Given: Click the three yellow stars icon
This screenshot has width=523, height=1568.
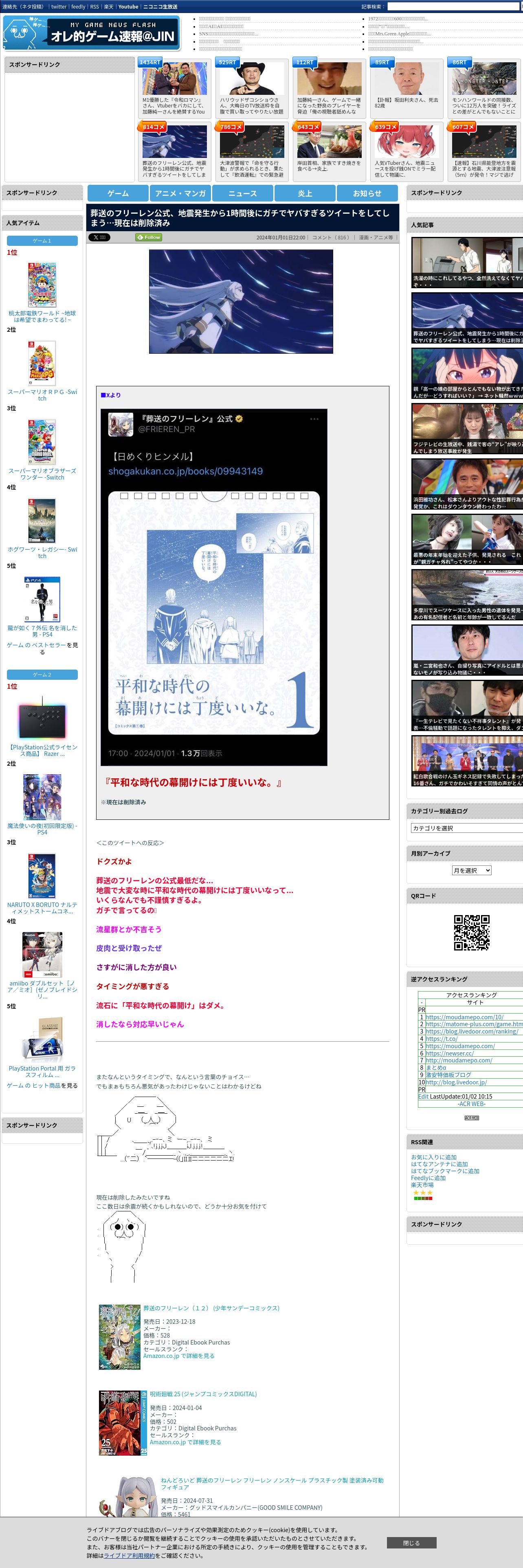Looking at the screenshot, I should click(x=422, y=1192).
